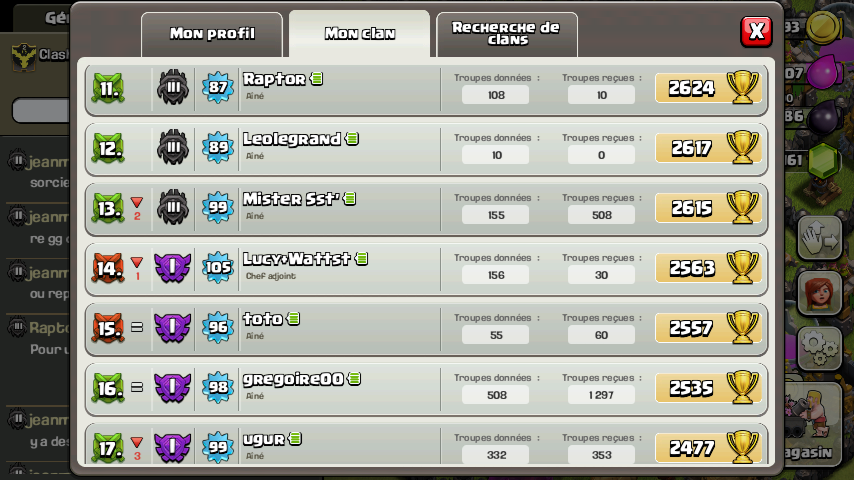854x480 pixels.
Task: Open the settings gears icon
Action: (x=820, y=349)
